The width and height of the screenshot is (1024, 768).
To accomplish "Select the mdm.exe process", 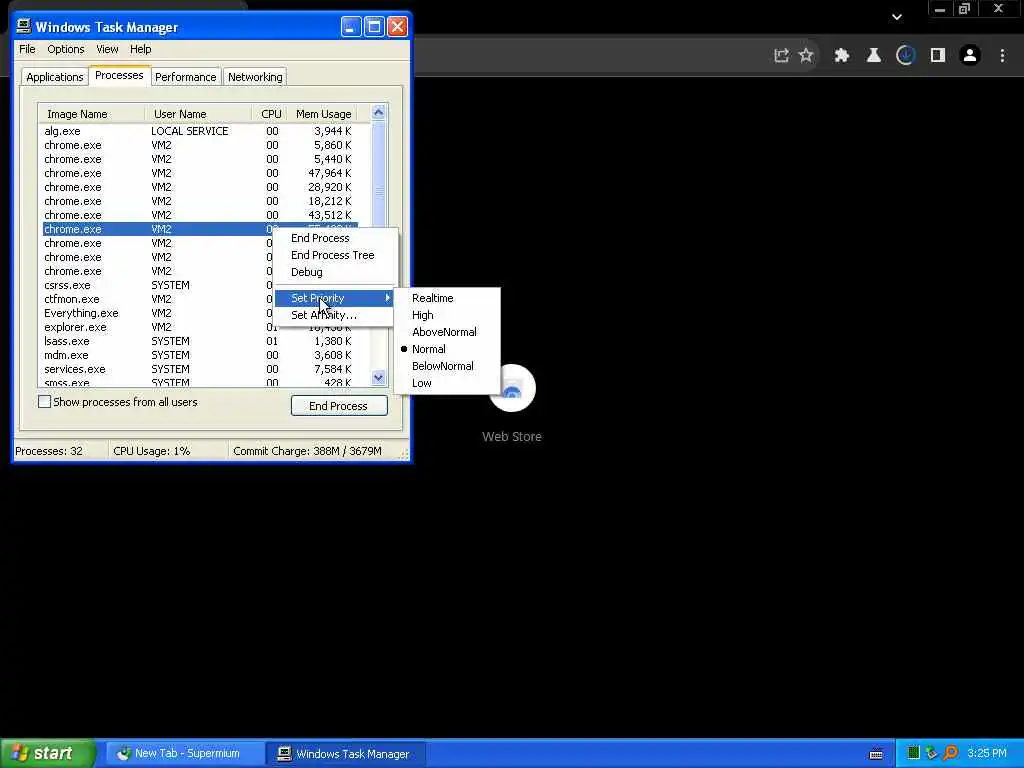I will point(199,355).
